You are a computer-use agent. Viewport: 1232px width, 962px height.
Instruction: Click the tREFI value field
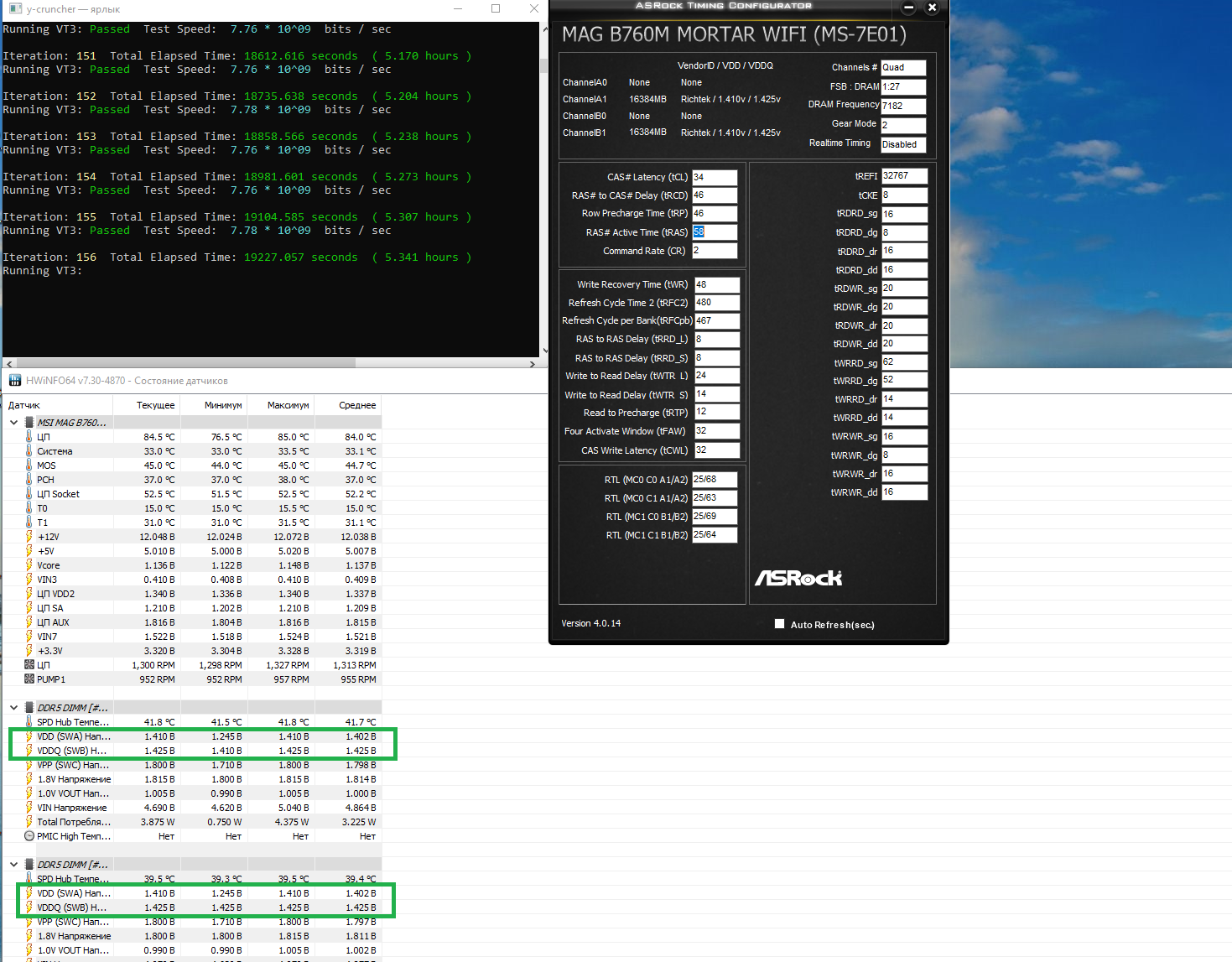coord(905,176)
